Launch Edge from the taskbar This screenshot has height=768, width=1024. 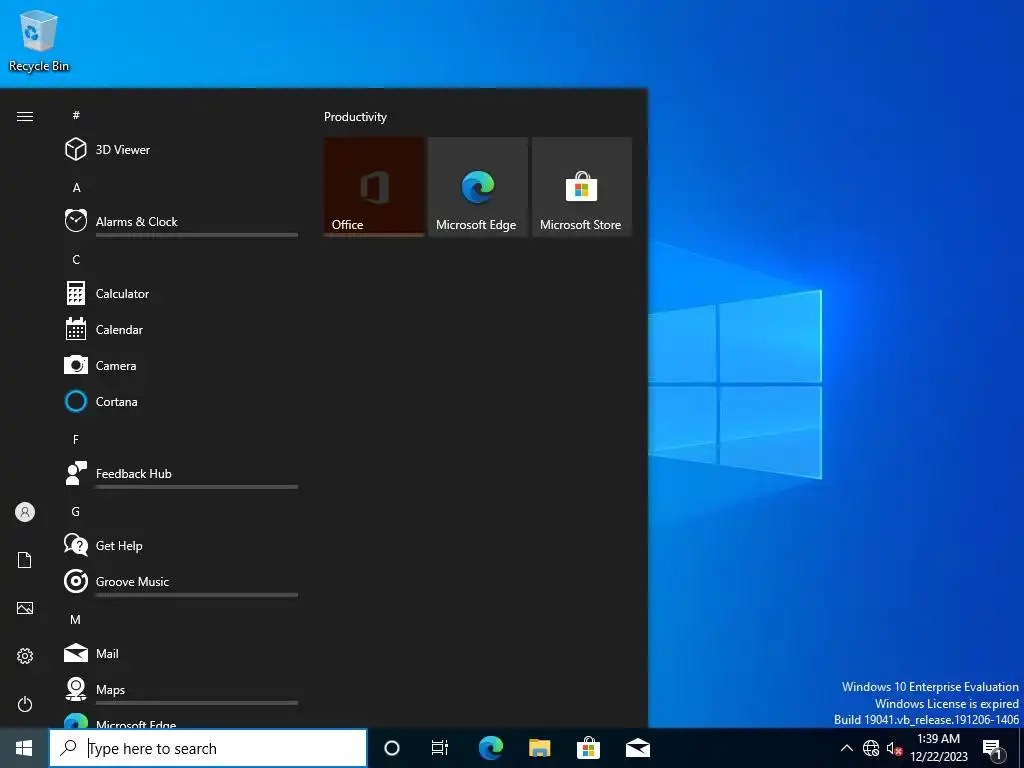(491, 748)
